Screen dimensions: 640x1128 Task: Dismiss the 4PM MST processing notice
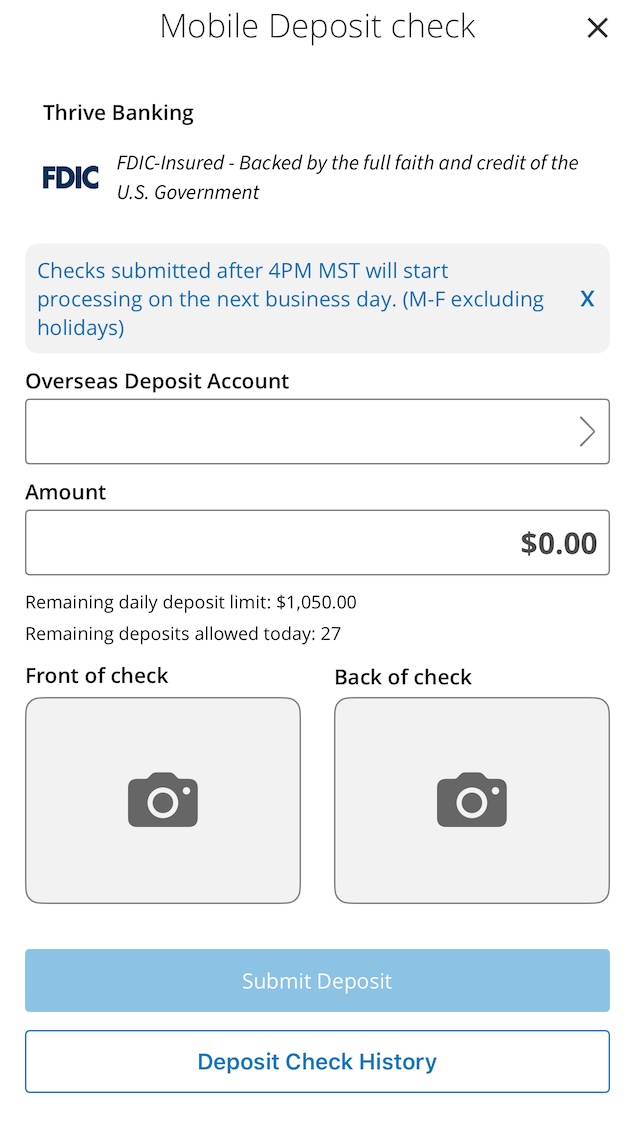coord(587,299)
